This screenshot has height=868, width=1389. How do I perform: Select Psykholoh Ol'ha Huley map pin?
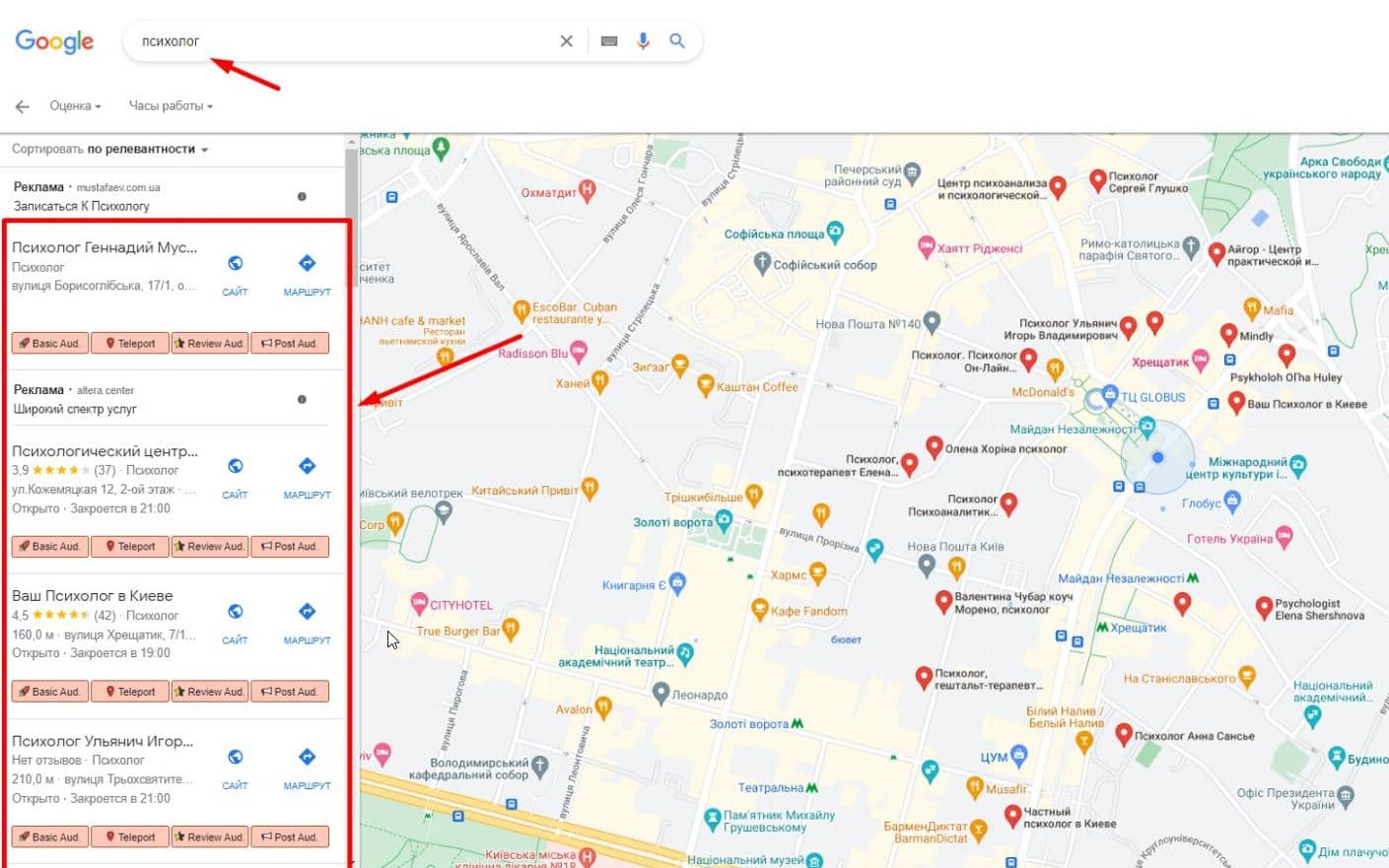tap(1286, 356)
